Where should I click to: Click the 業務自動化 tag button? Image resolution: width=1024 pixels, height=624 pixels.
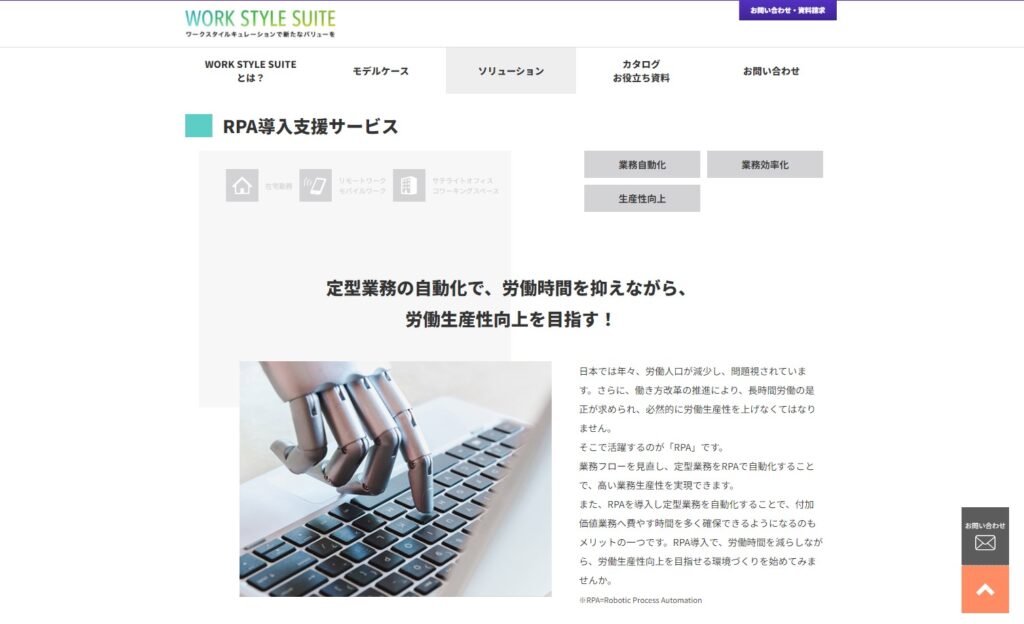pyautogui.click(x=642, y=164)
